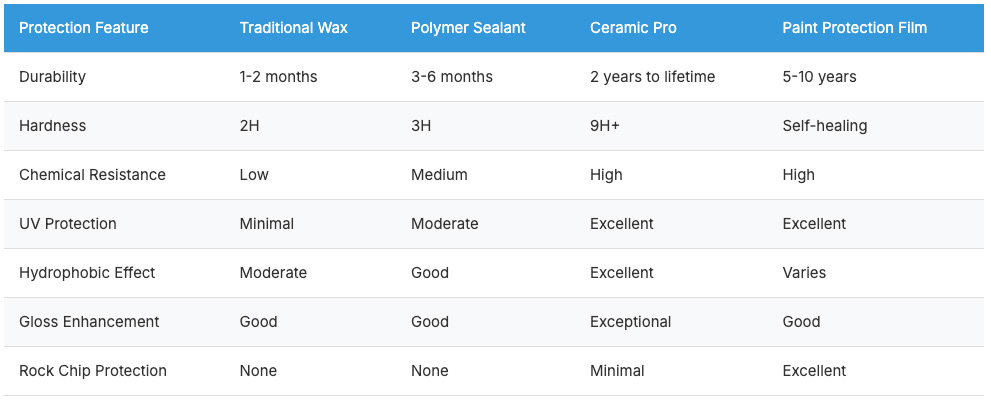Screen dimensions: 991x408
Task: Click the "2 years to lifetime" cell
Action: (652, 77)
